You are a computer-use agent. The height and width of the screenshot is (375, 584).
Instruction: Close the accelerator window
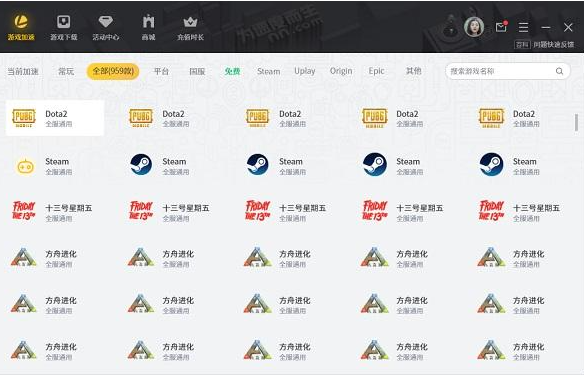[568, 27]
